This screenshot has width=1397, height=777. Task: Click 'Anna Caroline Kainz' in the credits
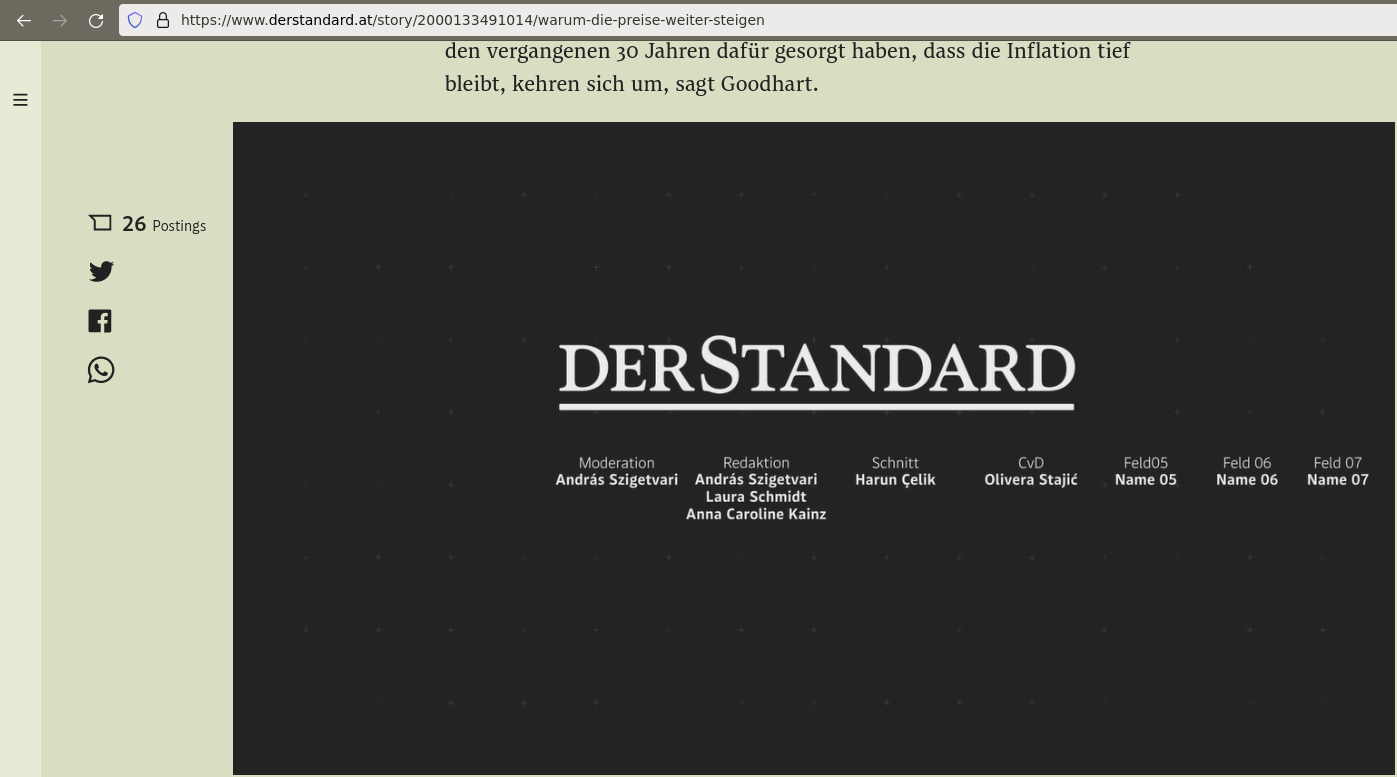[x=756, y=514]
